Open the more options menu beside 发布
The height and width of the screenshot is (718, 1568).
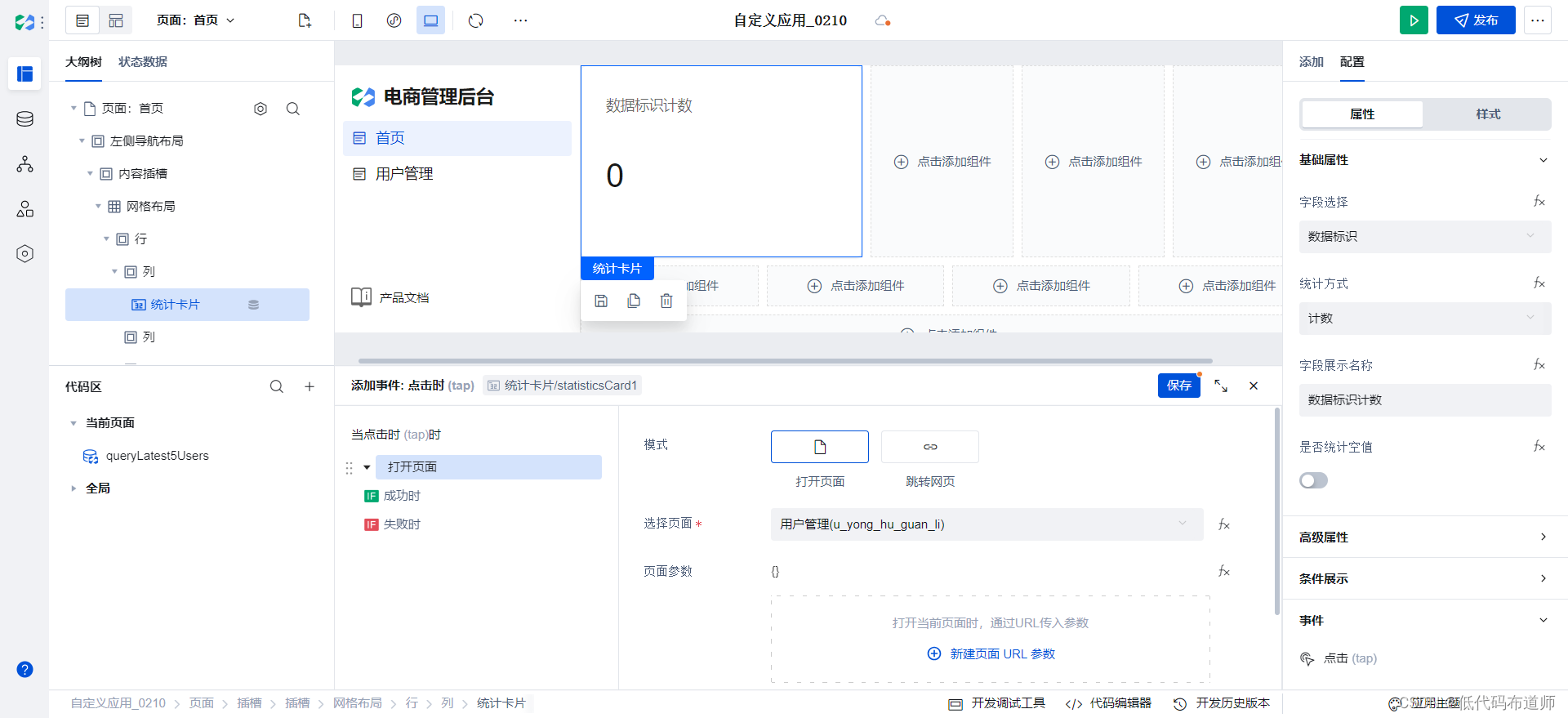pos(1537,20)
